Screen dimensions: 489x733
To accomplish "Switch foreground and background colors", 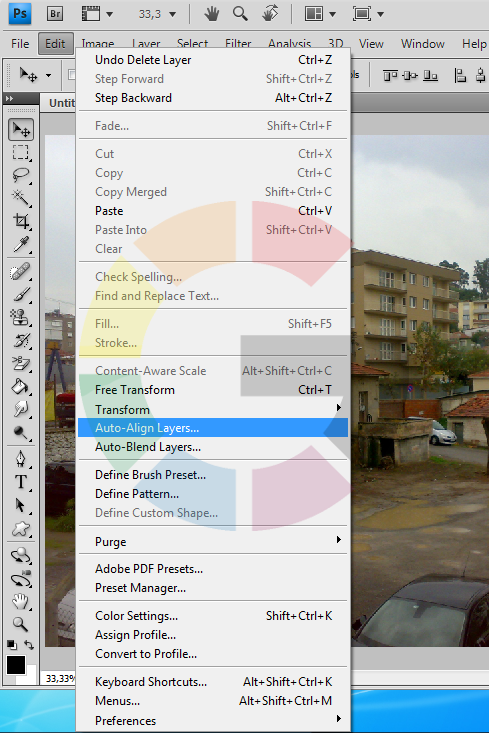I will coord(29,645).
